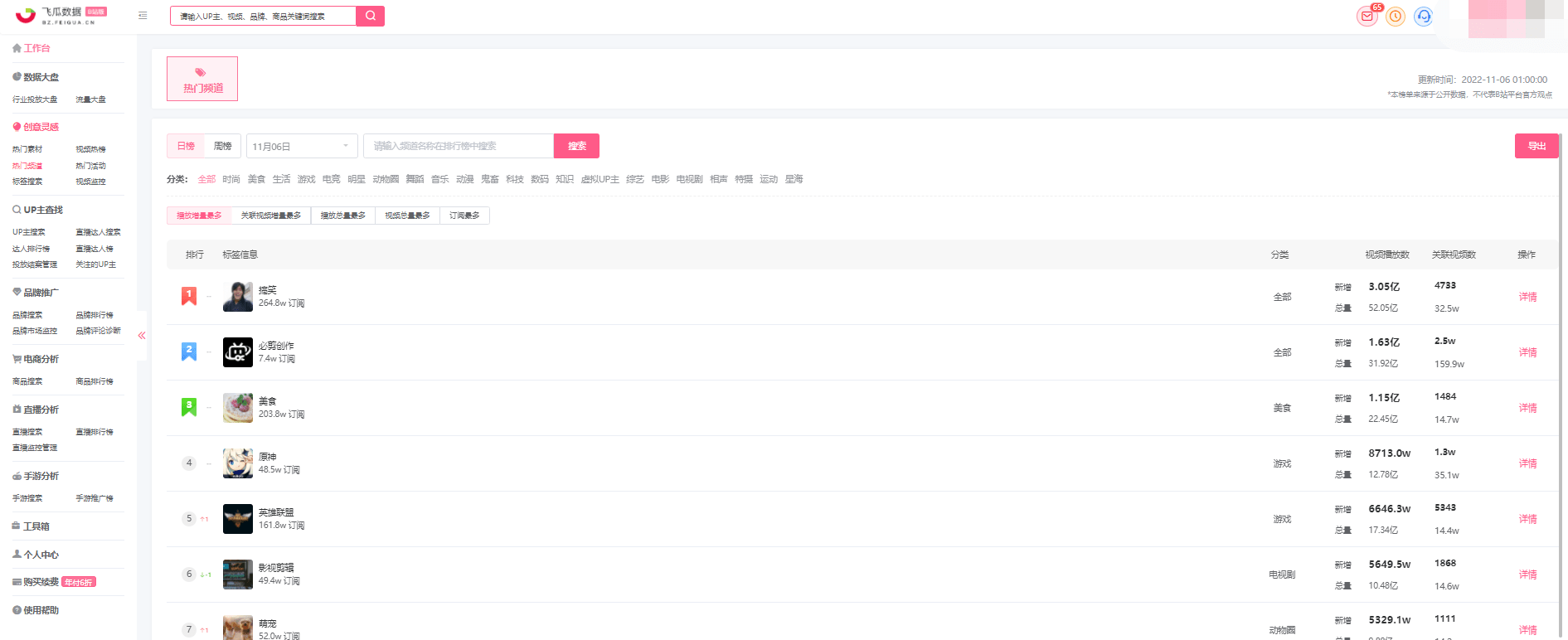Open the orange clock history icon
Viewport: 1568px width, 640px height.
pos(1396,17)
